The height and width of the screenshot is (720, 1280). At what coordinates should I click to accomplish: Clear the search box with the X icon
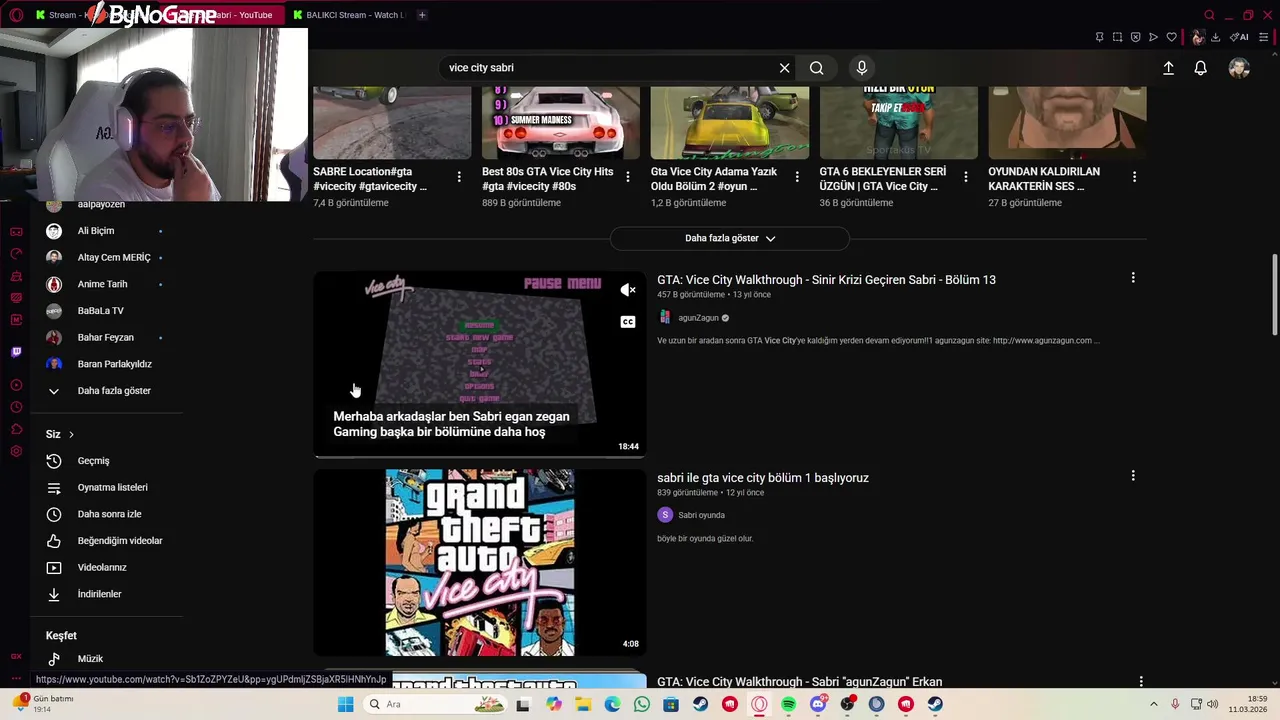(x=784, y=68)
